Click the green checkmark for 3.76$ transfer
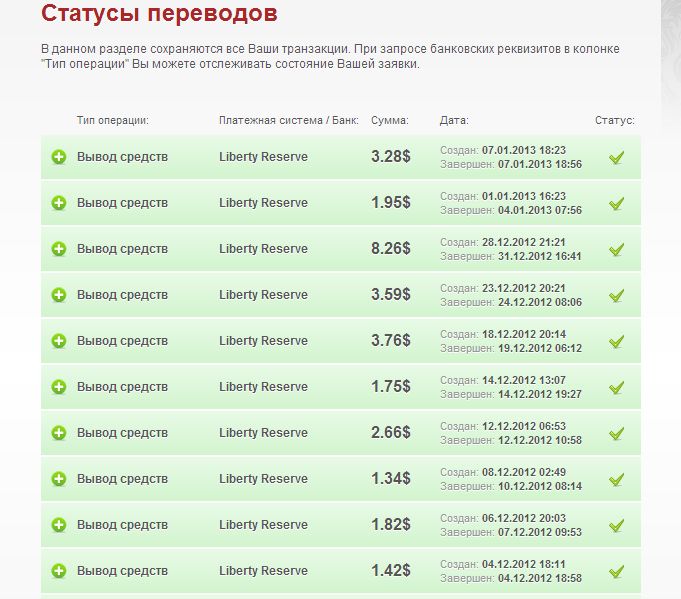681x599 pixels. coord(616,341)
